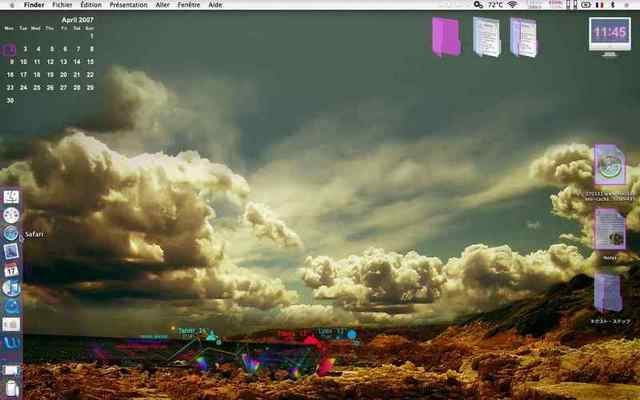The width and height of the screenshot is (640, 400).
Task: Open the Édition menu
Action: [91, 5]
